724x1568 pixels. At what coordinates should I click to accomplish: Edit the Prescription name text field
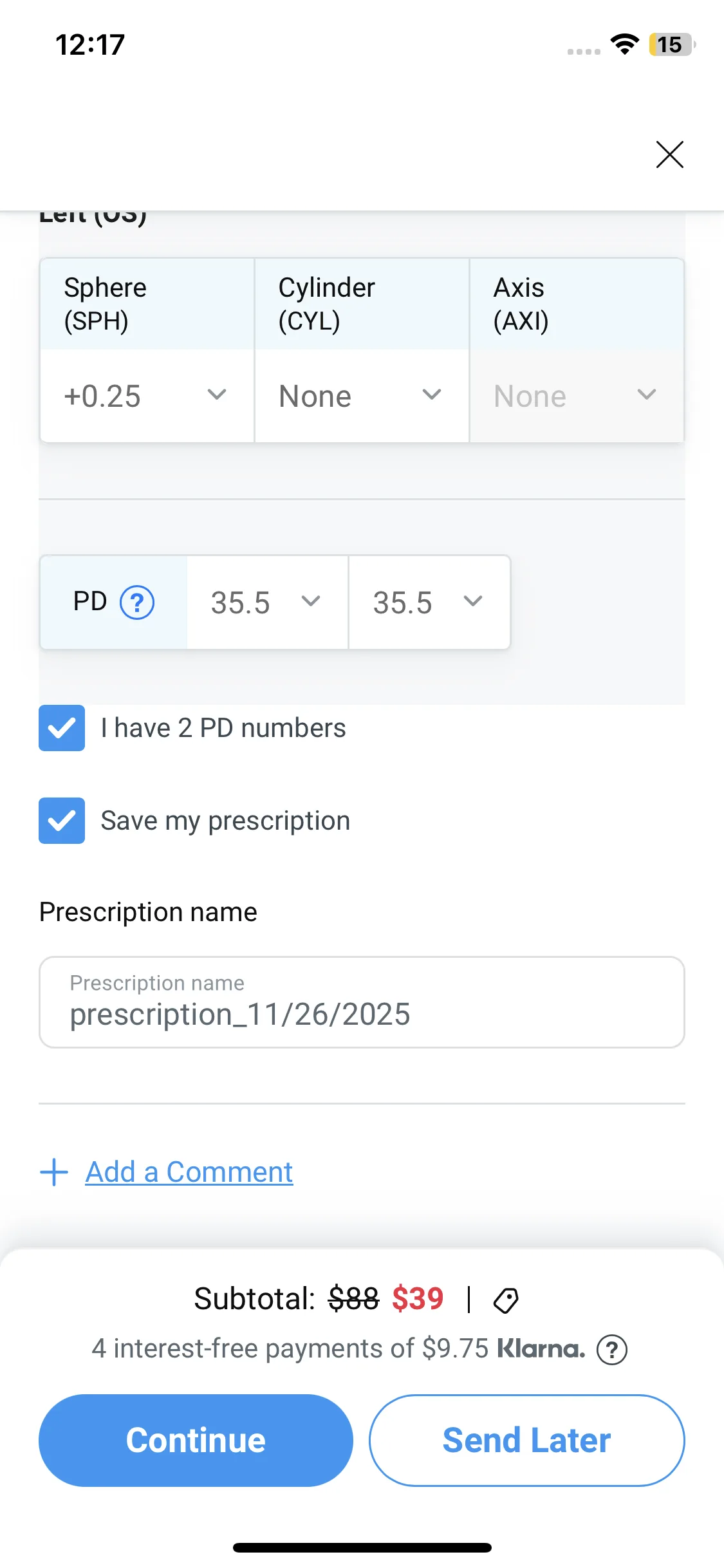coord(362,1003)
